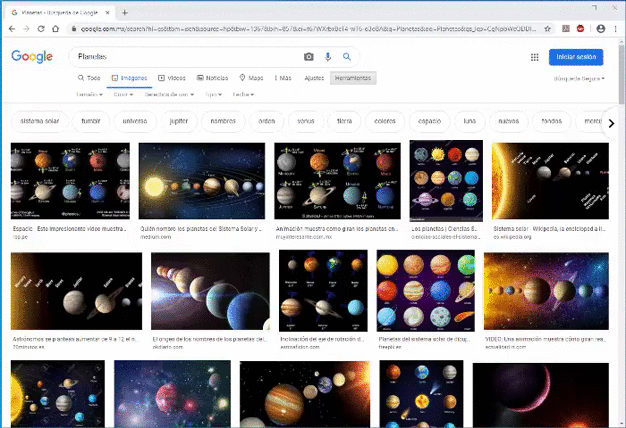This screenshot has width=626, height=428.
Task: Select the universo suggestion chip
Action: click(135, 121)
